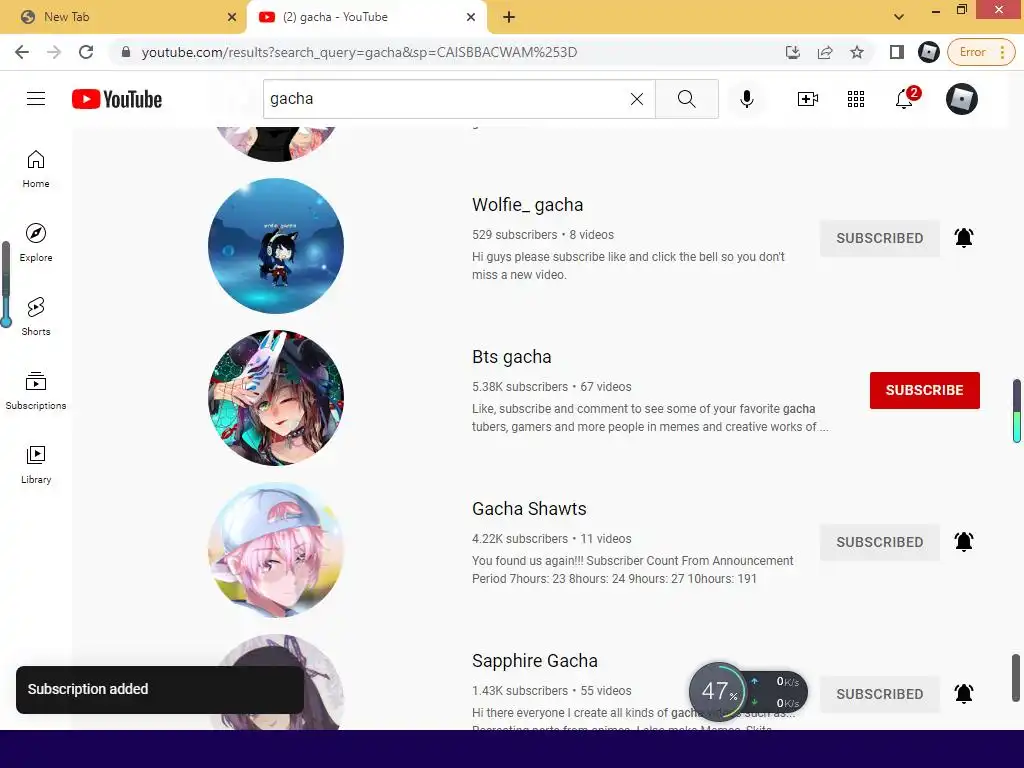
Task: Open the notifications bell with badge 2
Action: click(906, 99)
